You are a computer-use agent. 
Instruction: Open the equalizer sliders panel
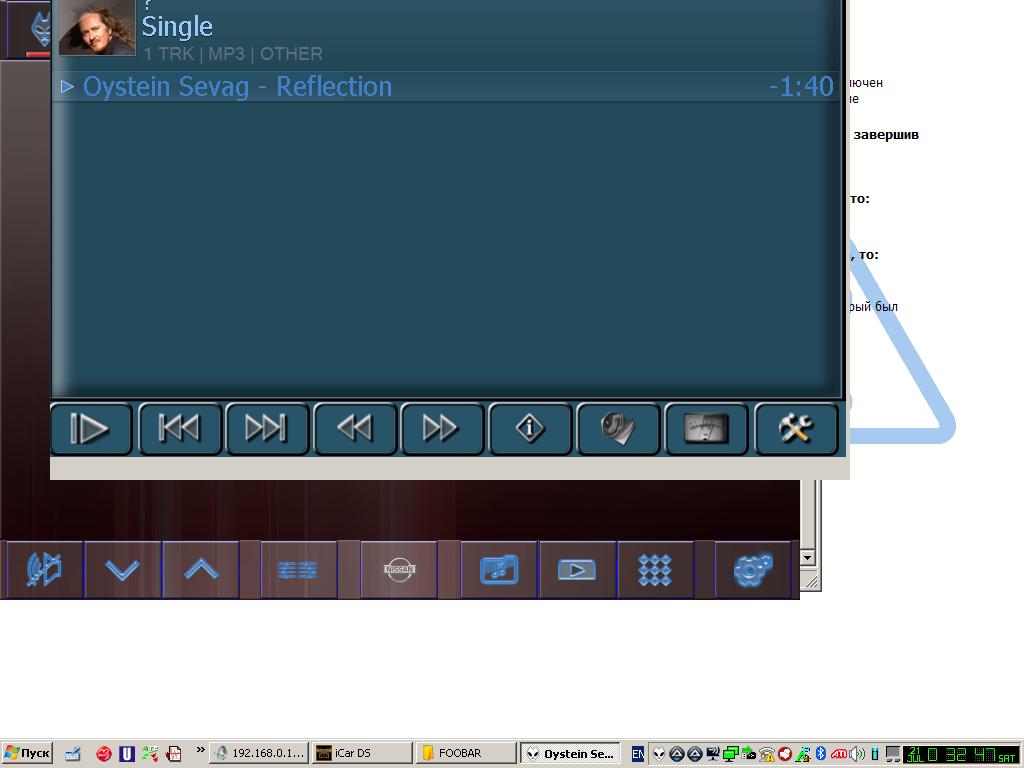(298, 570)
